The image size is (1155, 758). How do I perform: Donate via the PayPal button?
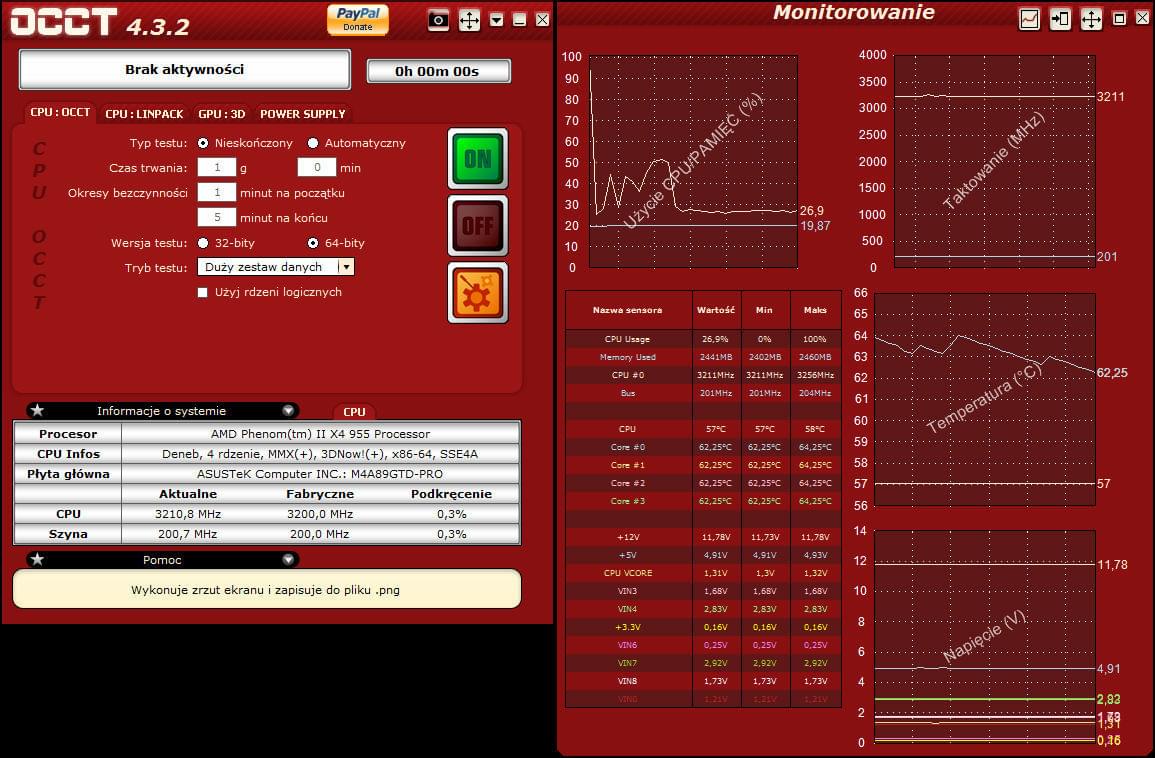pyautogui.click(x=358, y=19)
